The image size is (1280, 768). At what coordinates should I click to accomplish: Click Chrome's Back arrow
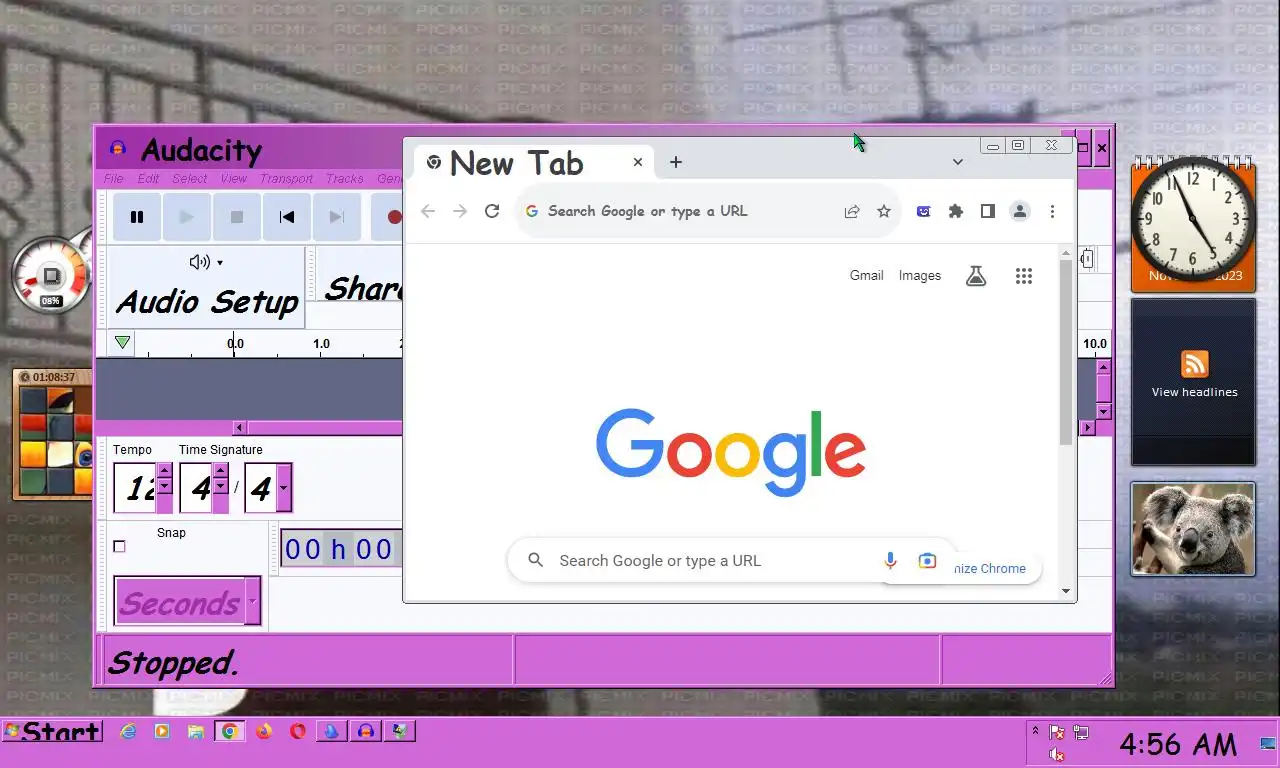tap(428, 211)
